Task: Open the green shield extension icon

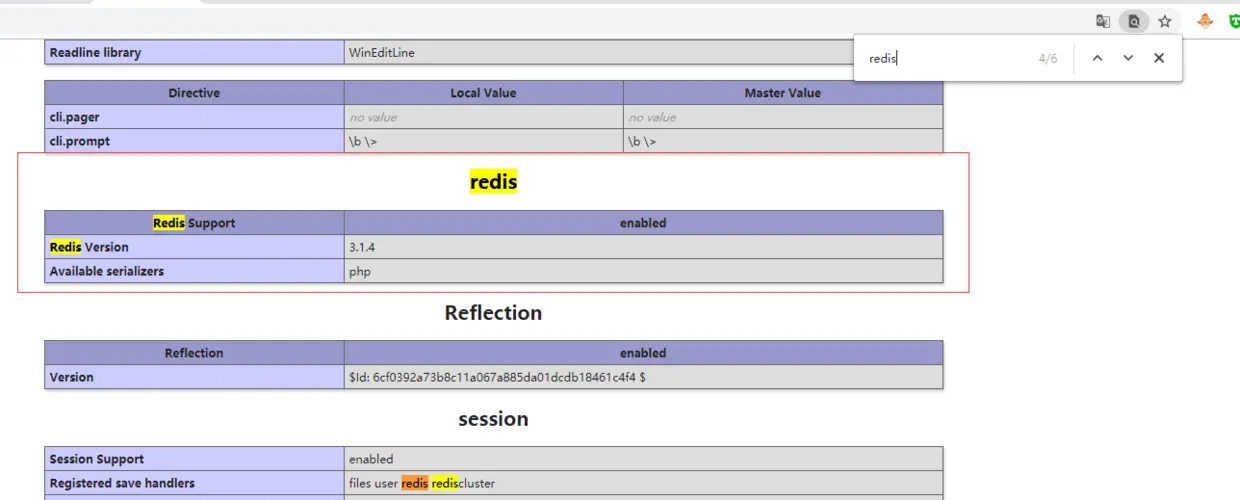Action: (x=1234, y=21)
